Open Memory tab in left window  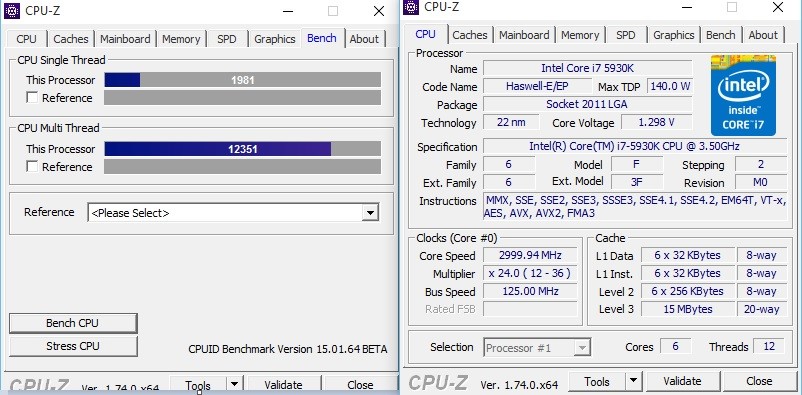(x=181, y=39)
